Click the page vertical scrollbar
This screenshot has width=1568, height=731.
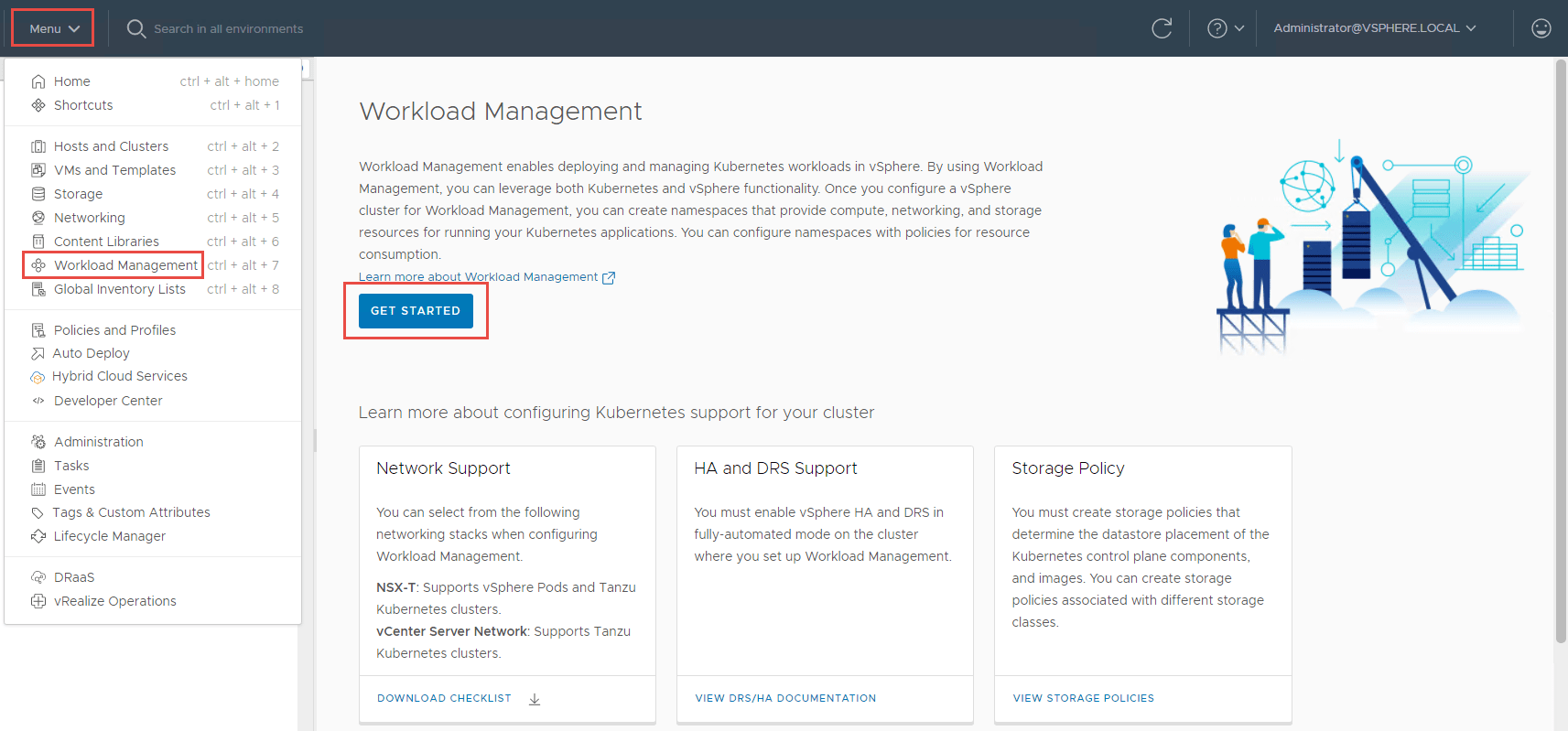pos(1561,351)
